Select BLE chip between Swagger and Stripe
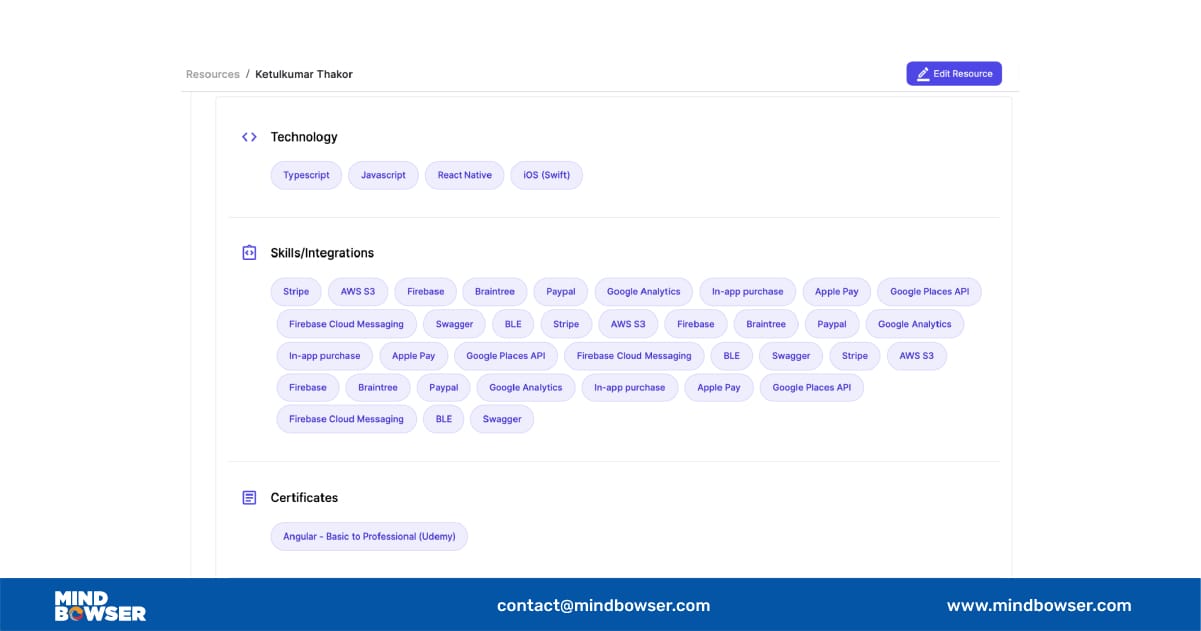 pyautogui.click(x=513, y=324)
